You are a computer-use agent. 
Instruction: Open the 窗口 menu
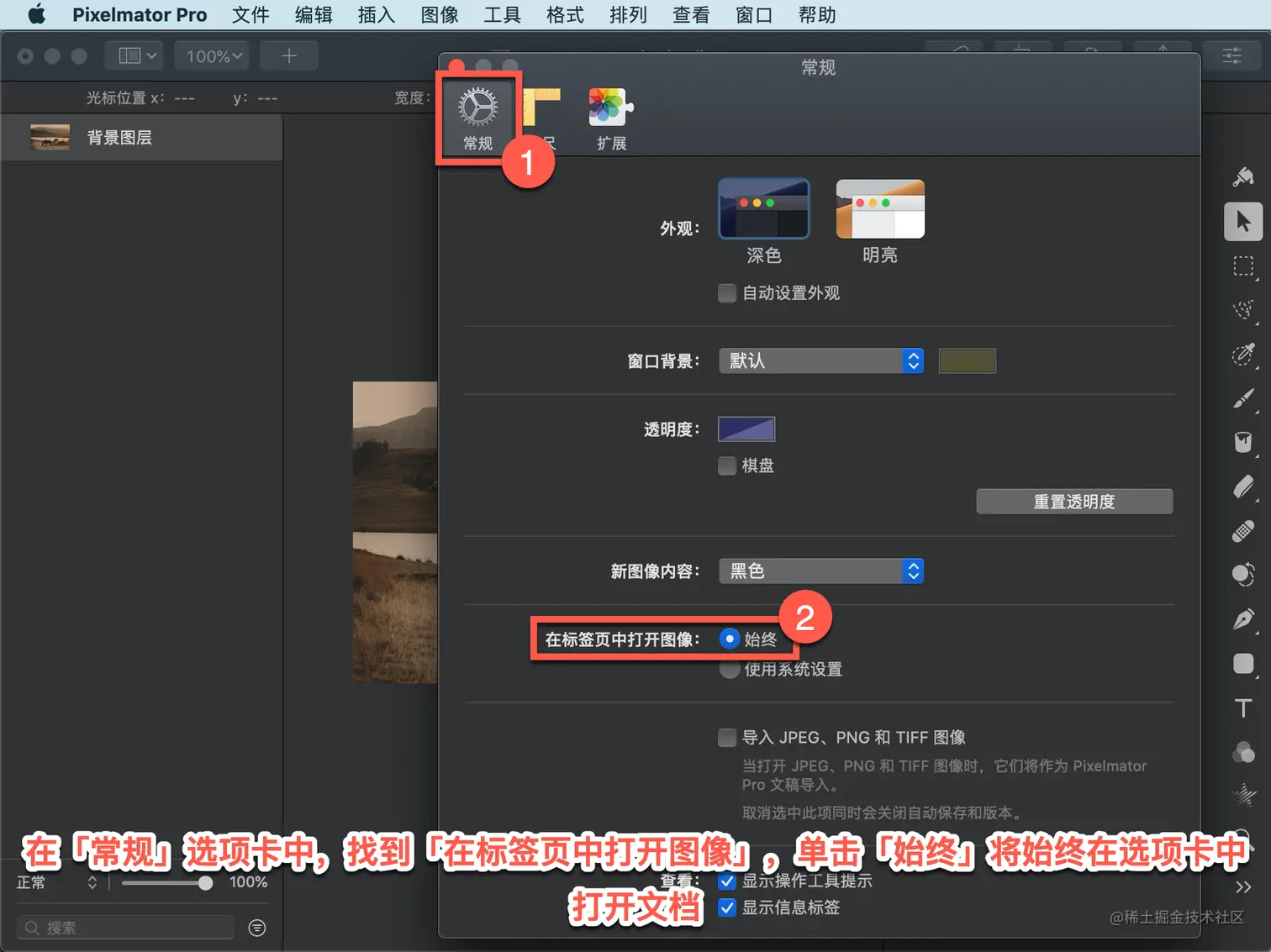click(754, 15)
